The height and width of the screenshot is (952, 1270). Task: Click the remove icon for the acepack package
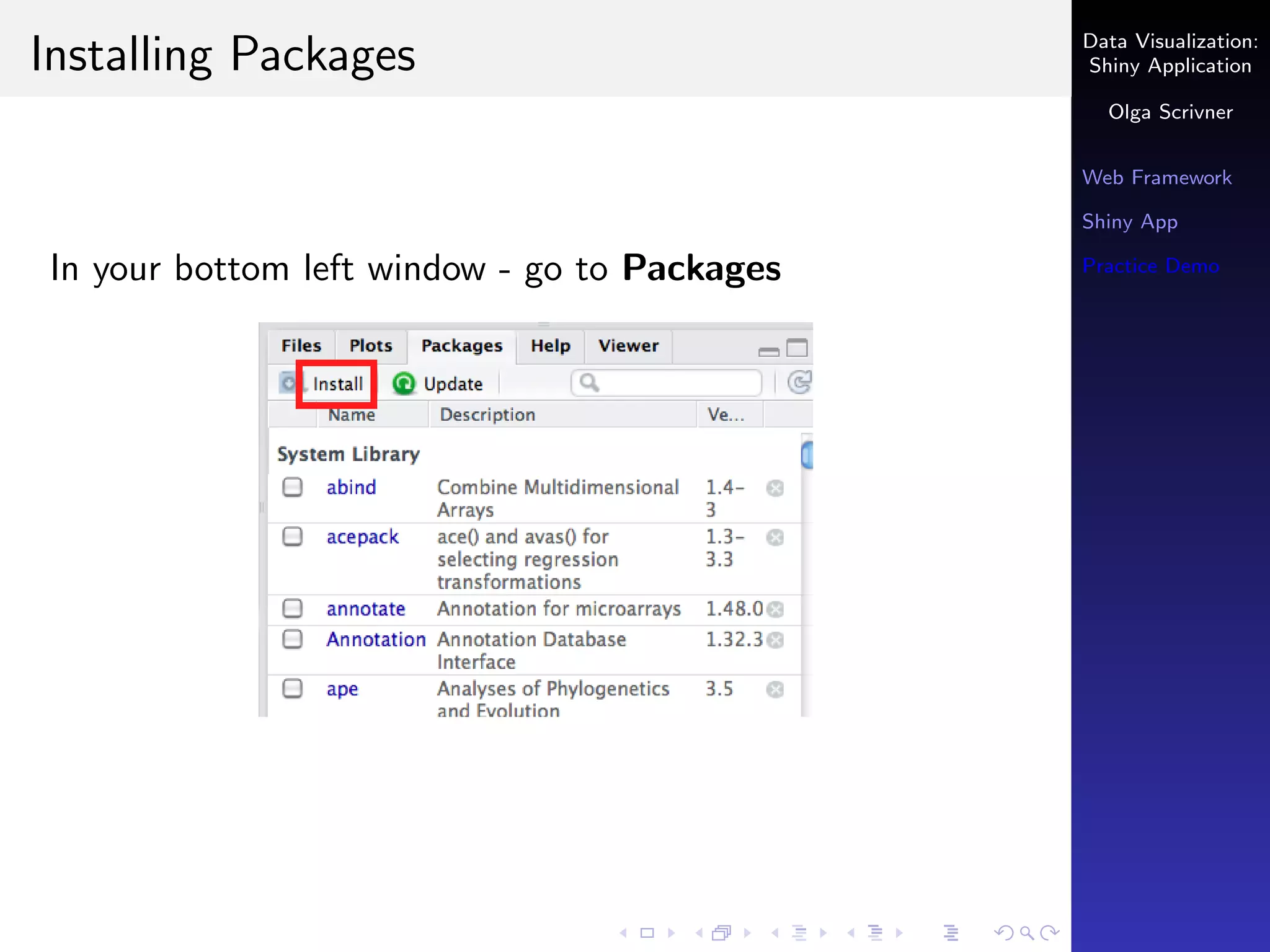tap(775, 537)
